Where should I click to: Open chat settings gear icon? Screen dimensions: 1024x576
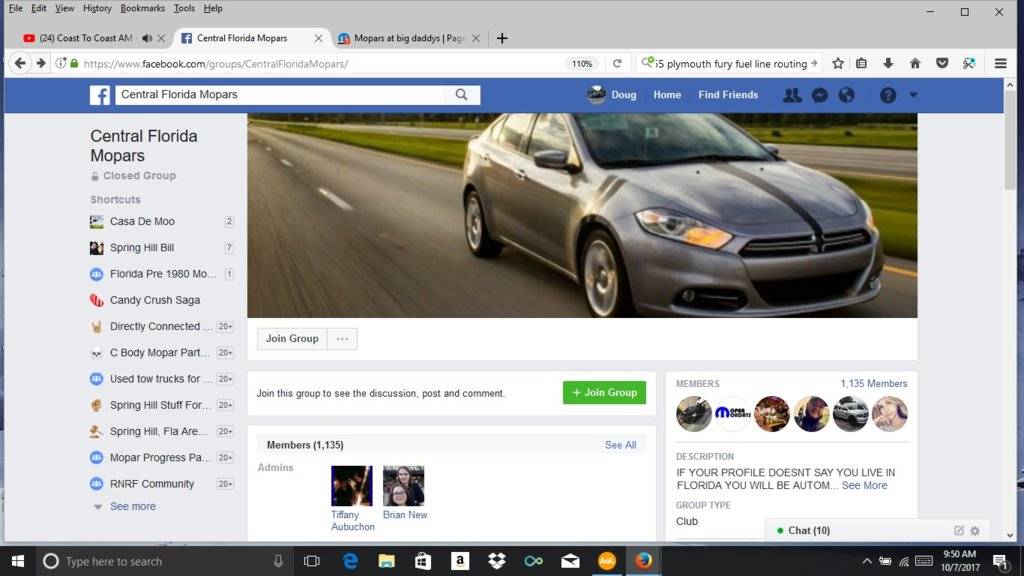(975, 531)
